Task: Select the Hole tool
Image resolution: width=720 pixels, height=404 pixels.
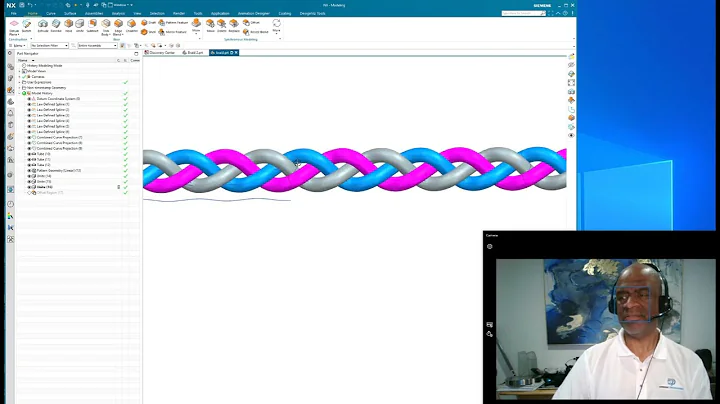Action: (68, 26)
